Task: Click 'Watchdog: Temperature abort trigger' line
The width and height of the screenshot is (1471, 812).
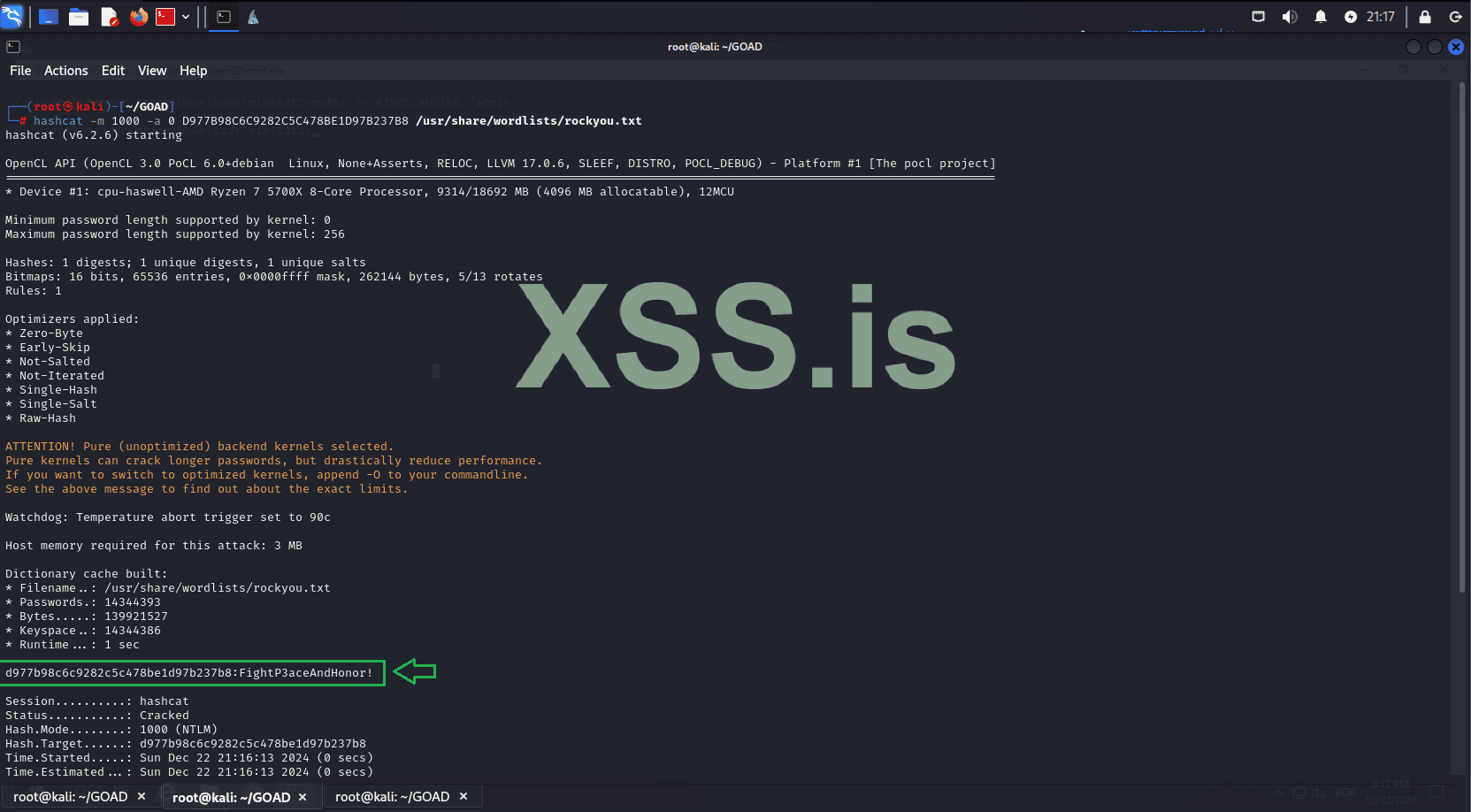Action: (x=168, y=517)
